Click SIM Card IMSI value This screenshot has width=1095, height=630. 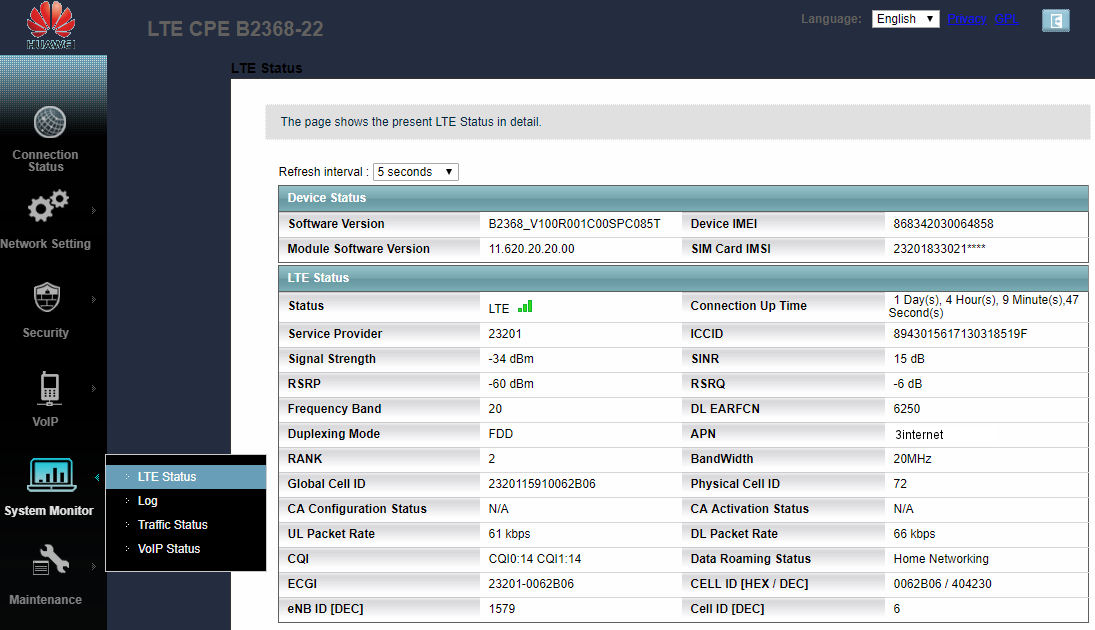(x=939, y=249)
